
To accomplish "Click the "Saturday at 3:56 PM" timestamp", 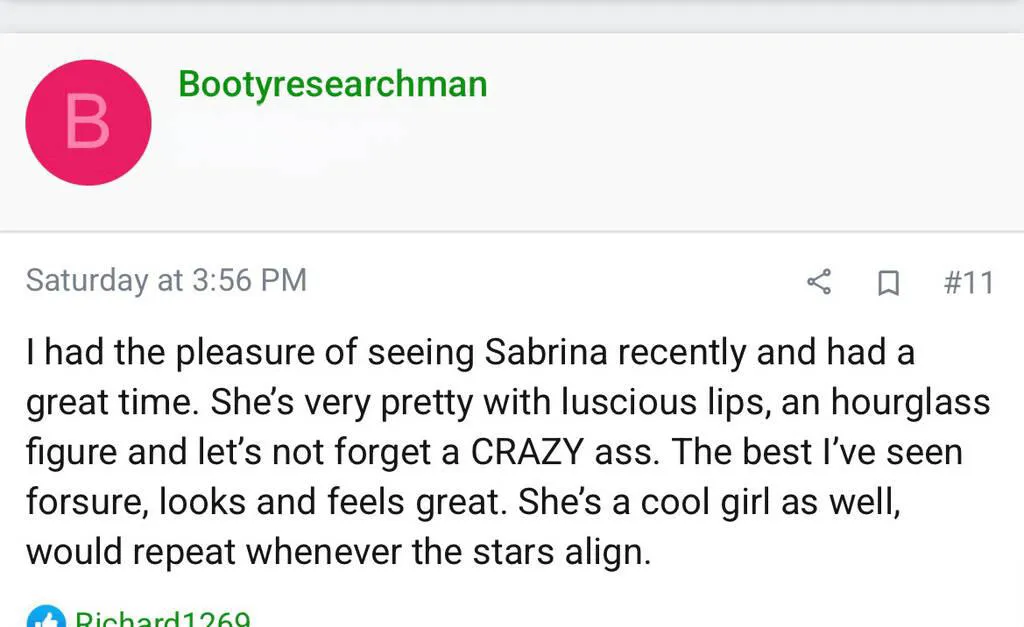I will [166, 280].
